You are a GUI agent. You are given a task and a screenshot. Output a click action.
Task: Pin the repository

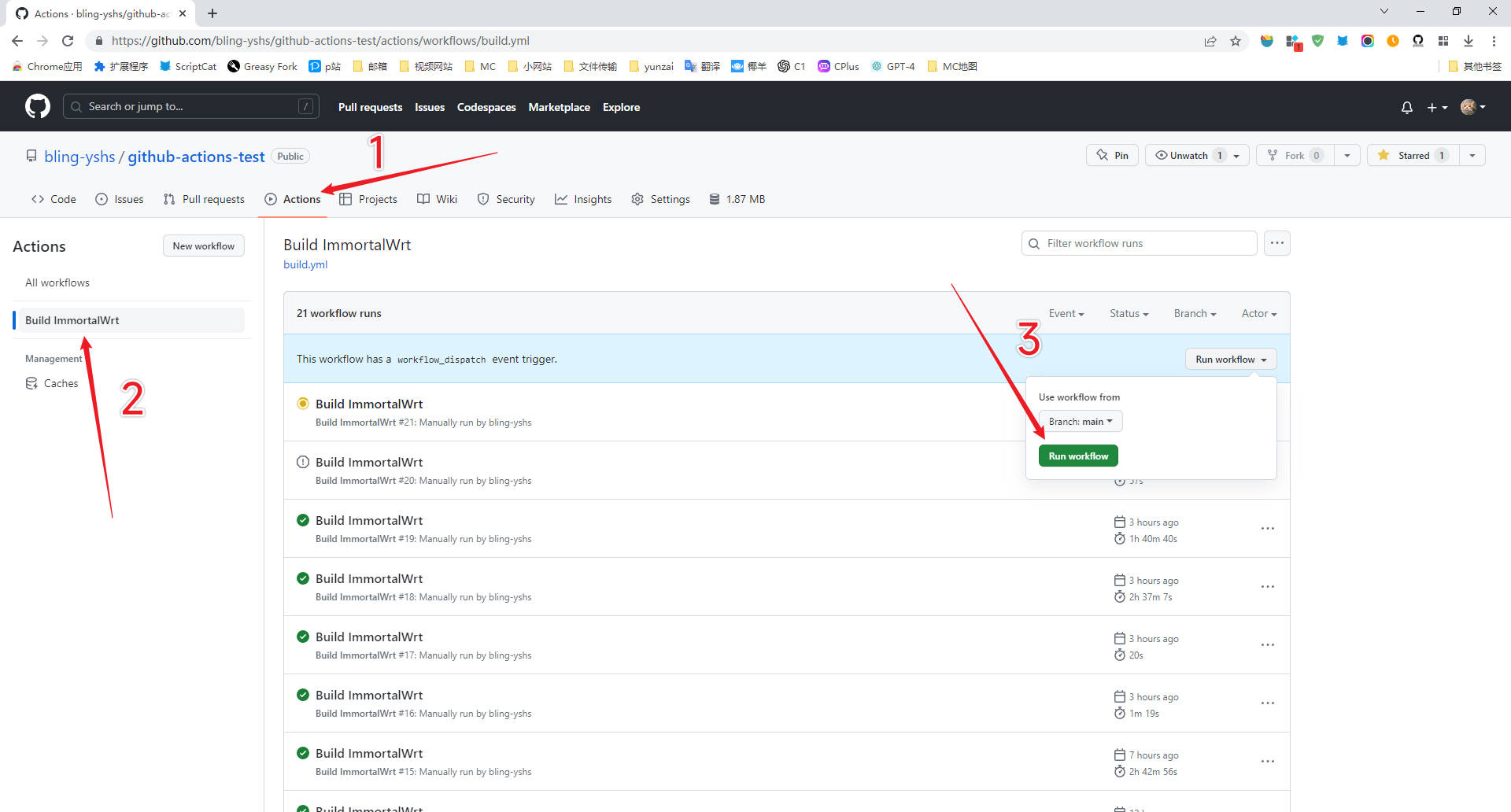(x=1112, y=155)
